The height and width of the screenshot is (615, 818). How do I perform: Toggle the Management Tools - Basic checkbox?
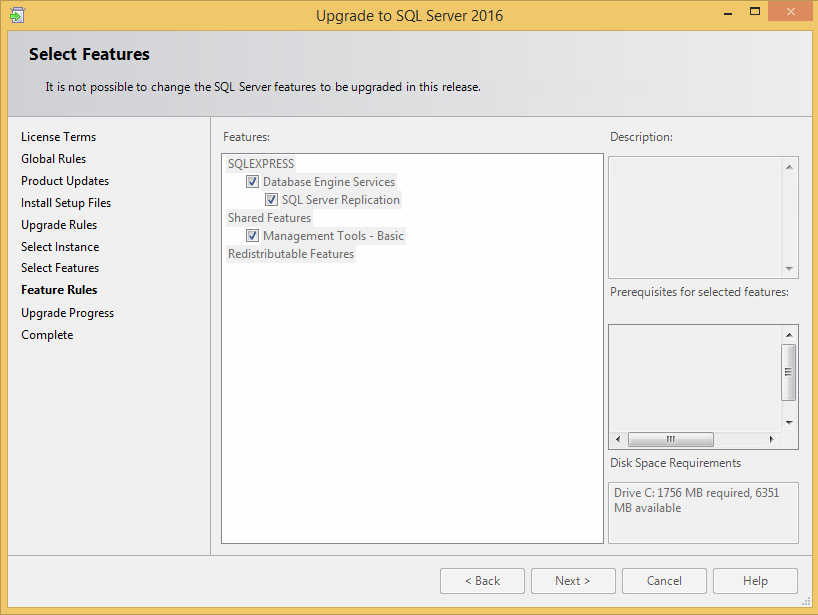pos(252,236)
